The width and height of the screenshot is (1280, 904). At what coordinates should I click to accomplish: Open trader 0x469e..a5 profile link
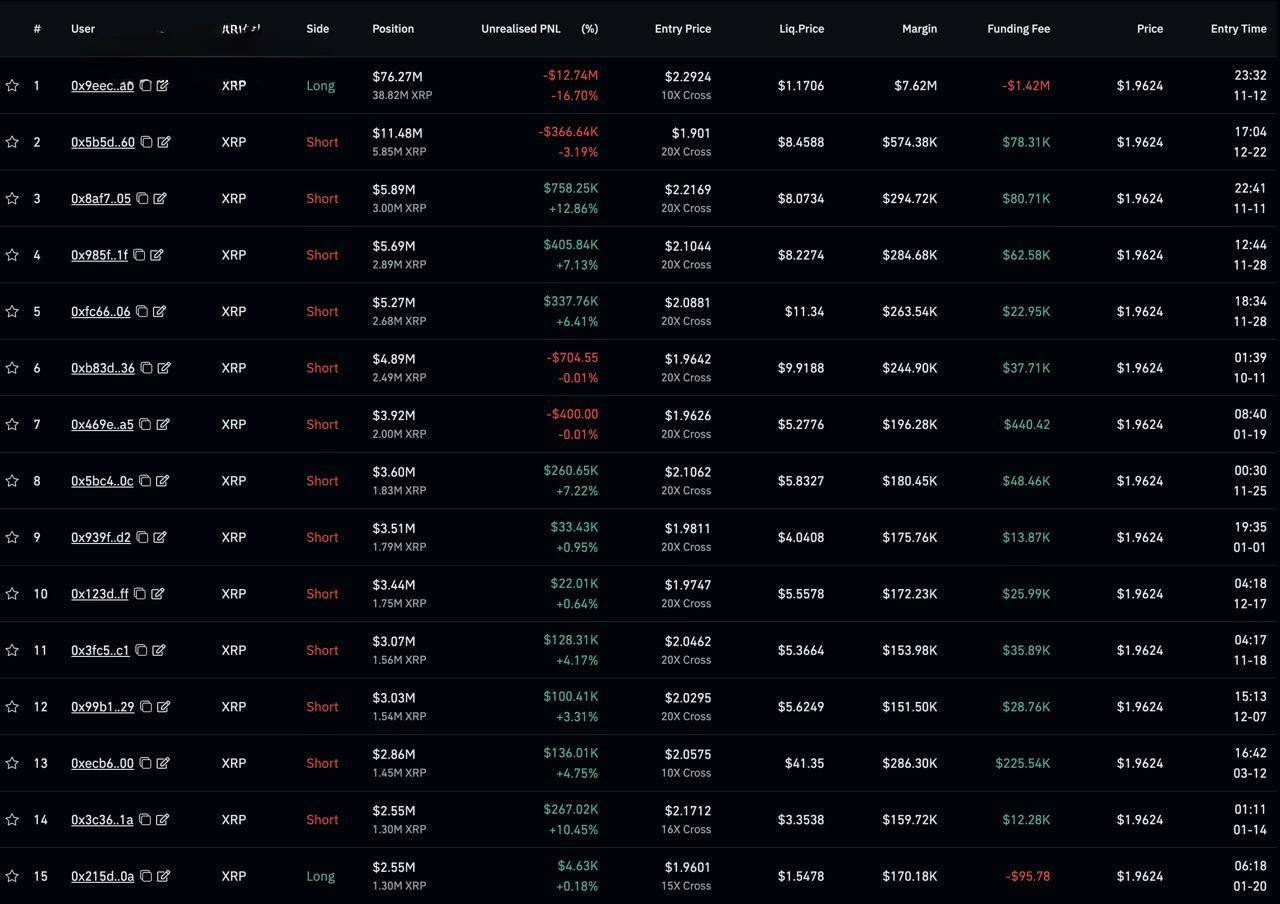pyautogui.click(x=102, y=425)
